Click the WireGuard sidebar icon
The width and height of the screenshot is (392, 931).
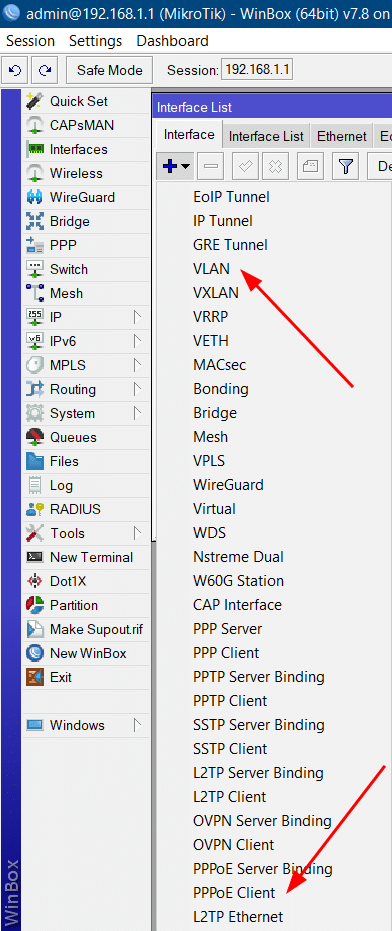(35, 197)
